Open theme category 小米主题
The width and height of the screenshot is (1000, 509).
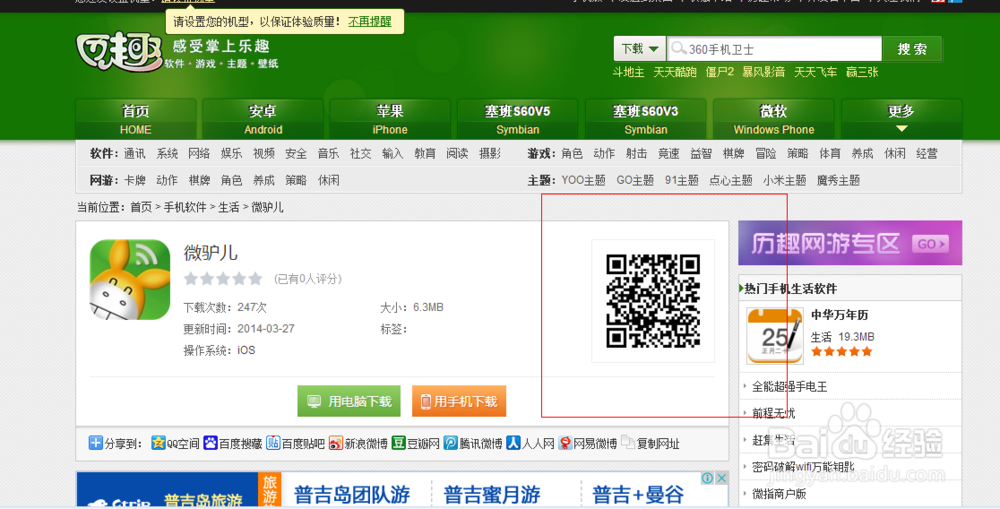point(784,181)
